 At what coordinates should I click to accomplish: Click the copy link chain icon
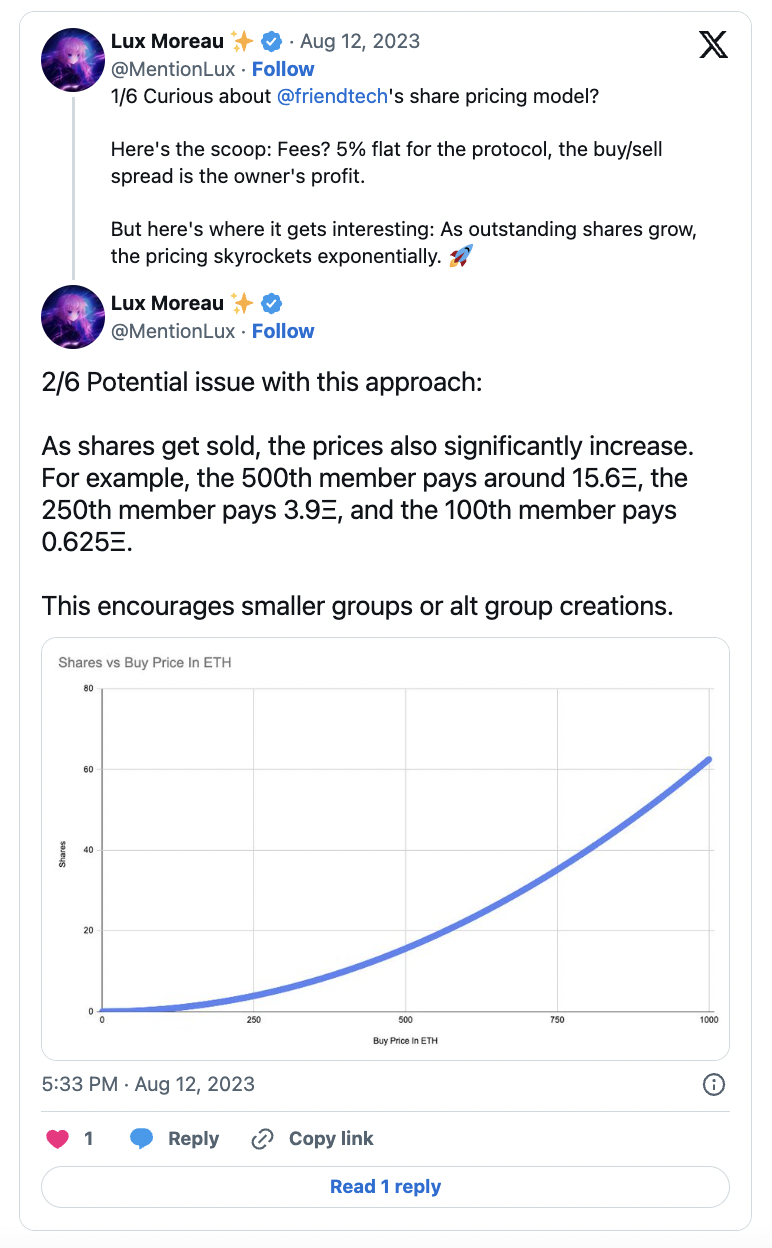[x=263, y=1139]
